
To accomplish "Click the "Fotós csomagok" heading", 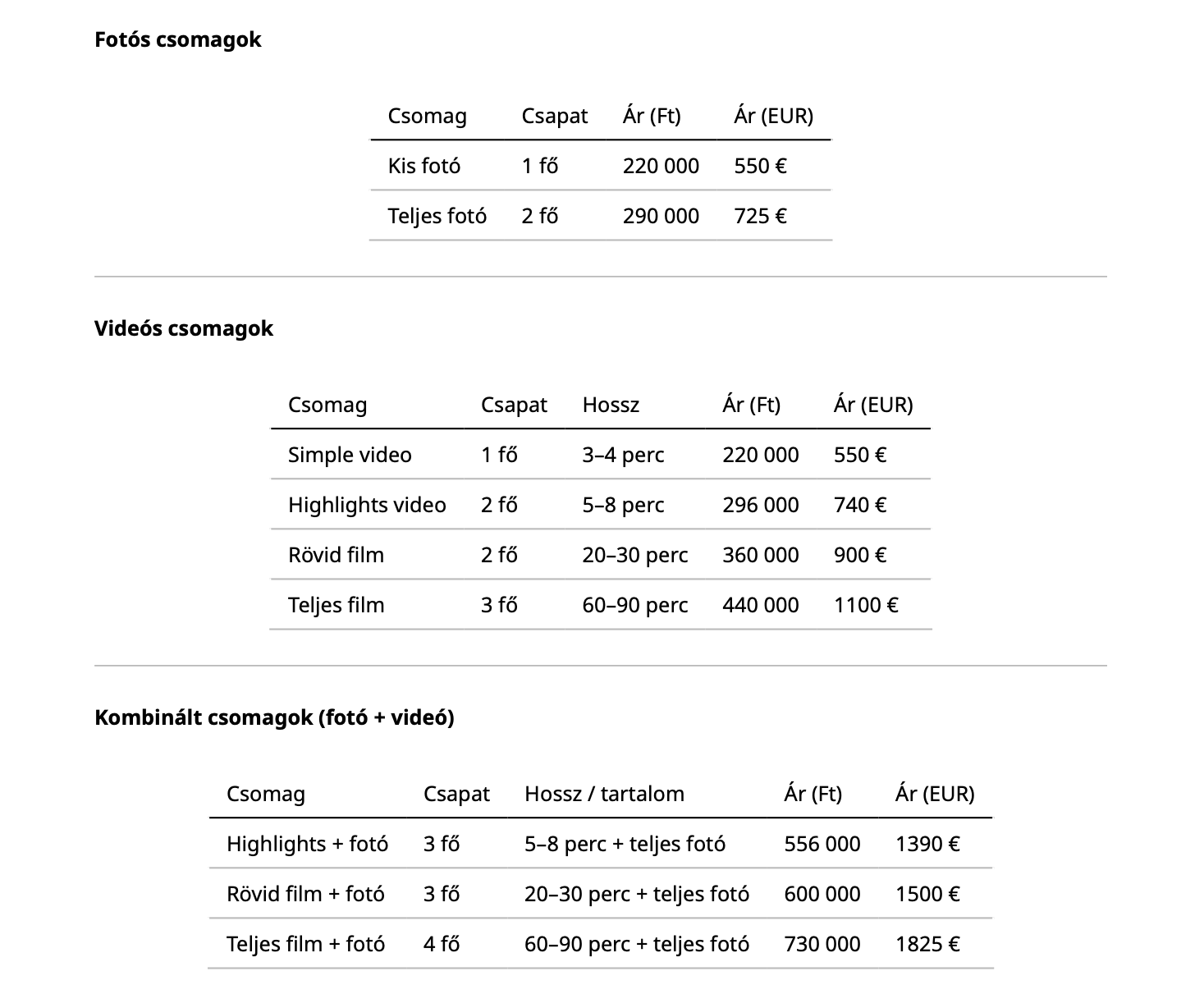I will coord(177,39).
